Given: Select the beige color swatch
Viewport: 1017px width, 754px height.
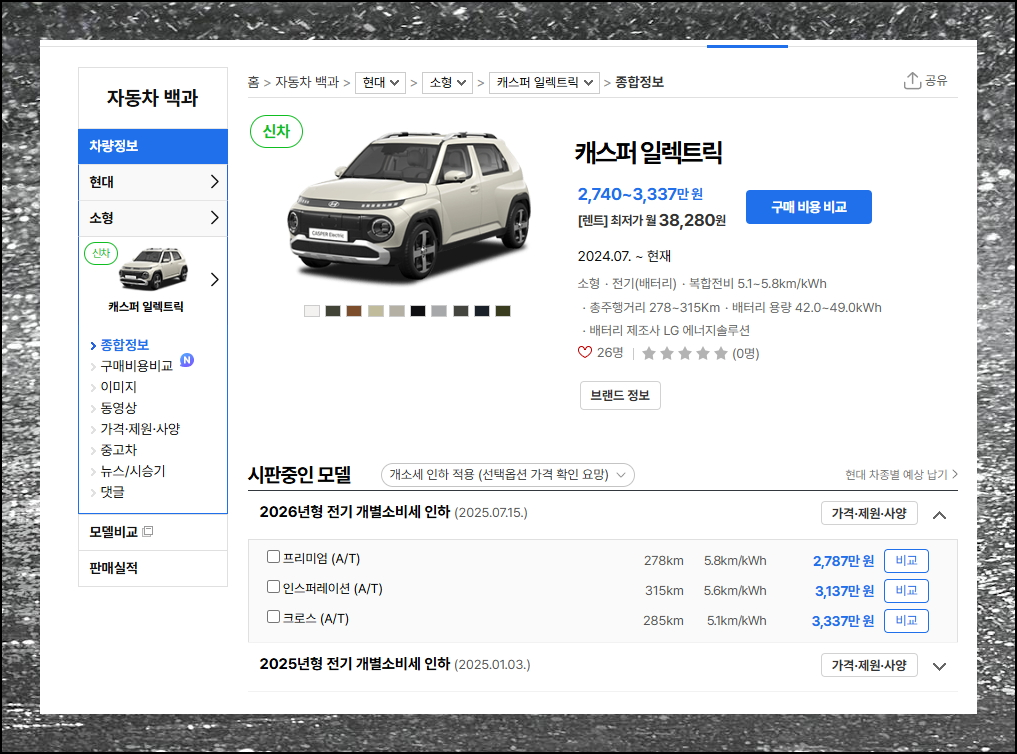Looking at the screenshot, I should point(376,311).
